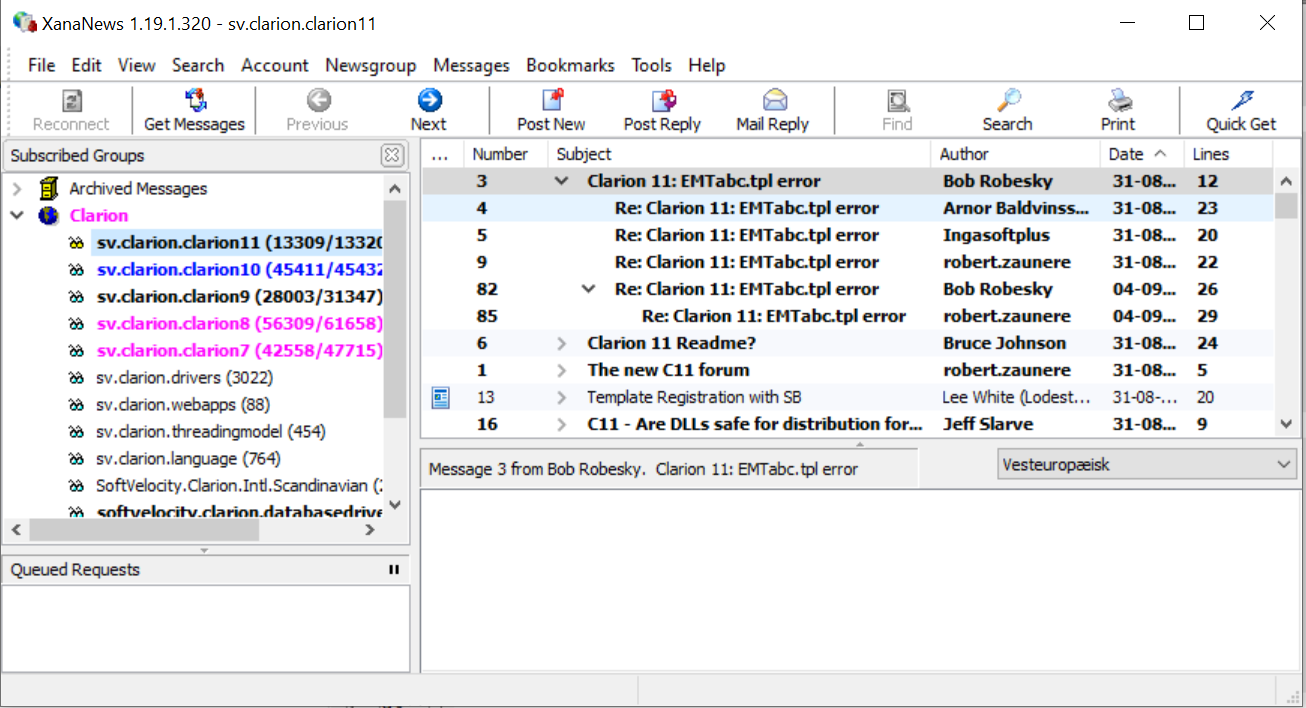
Task: Click the Next message arrow icon
Action: pyautogui.click(x=429, y=101)
